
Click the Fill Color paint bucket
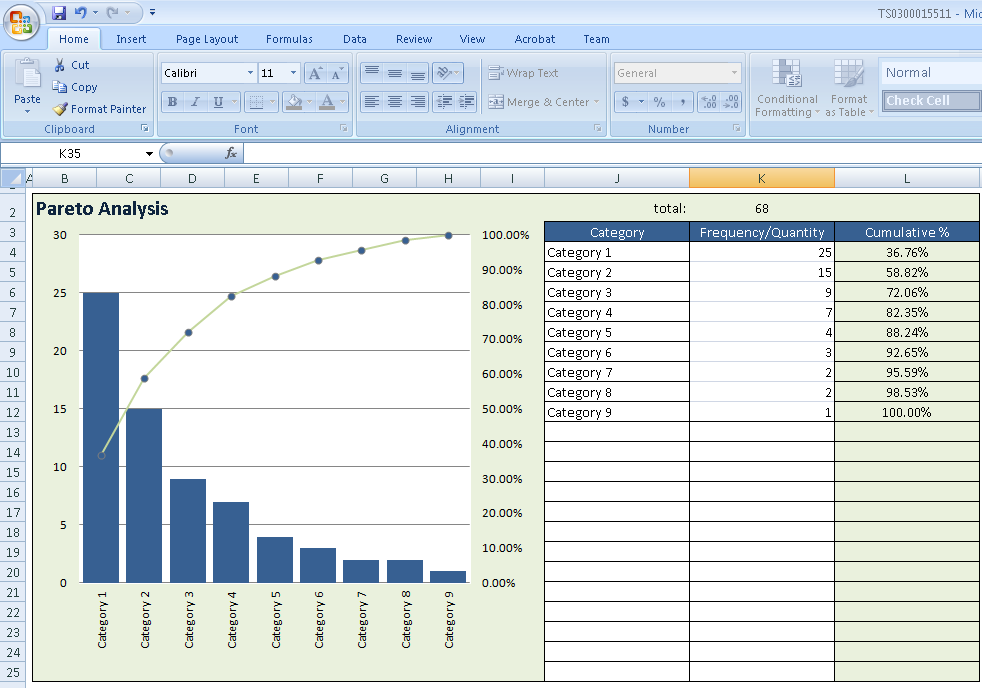(x=292, y=102)
